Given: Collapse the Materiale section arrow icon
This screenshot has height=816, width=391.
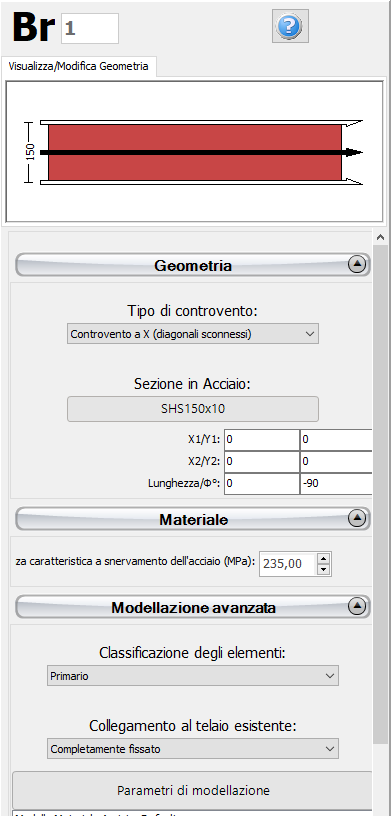Looking at the screenshot, I should coord(357,519).
